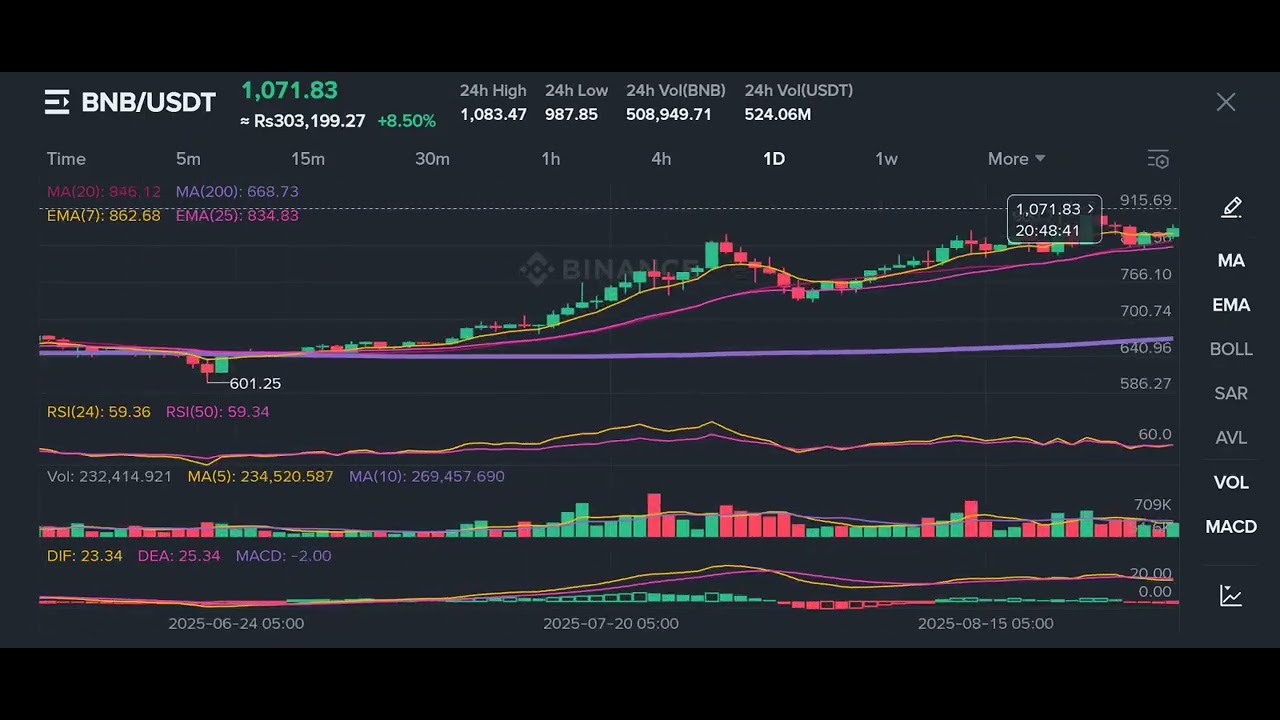
Task: Click the 24h Vol(USDT) value 524.06M
Action: (x=777, y=114)
